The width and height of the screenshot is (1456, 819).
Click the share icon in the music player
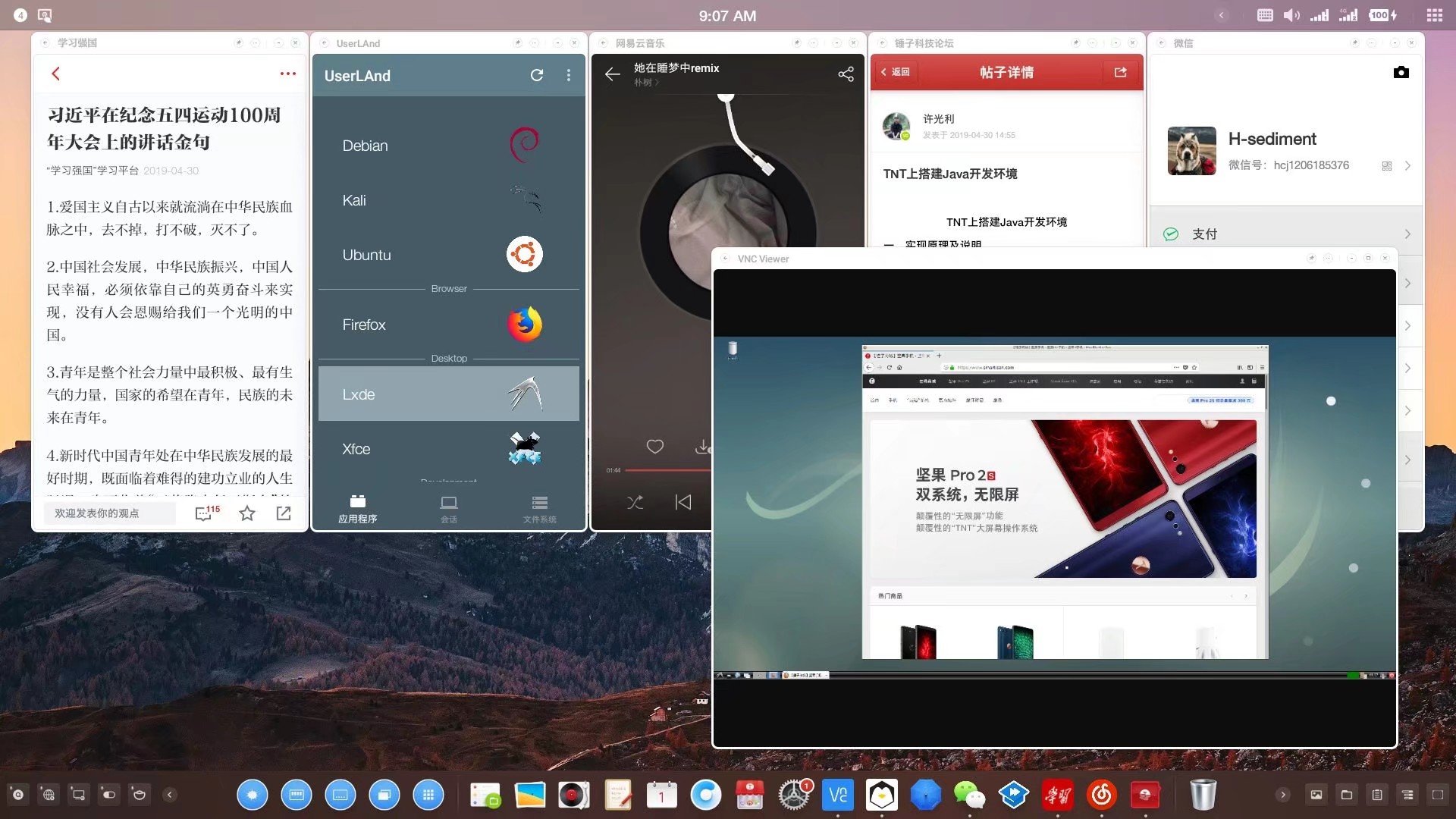coord(846,74)
